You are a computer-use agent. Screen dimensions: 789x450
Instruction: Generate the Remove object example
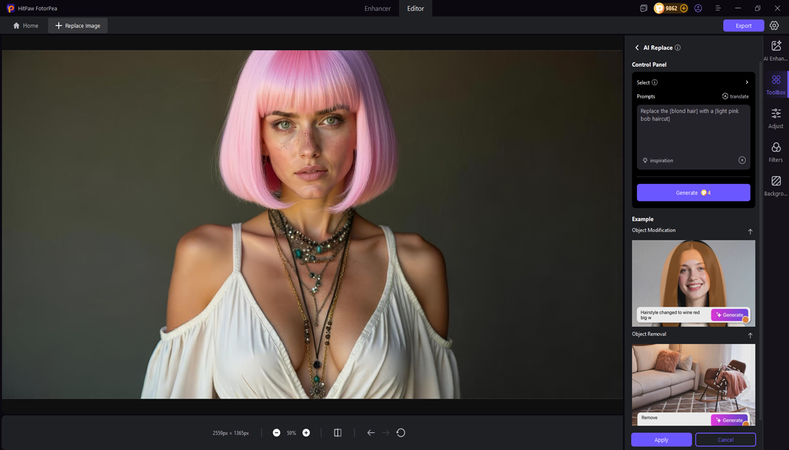pyautogui.click(x=730, y=420)
